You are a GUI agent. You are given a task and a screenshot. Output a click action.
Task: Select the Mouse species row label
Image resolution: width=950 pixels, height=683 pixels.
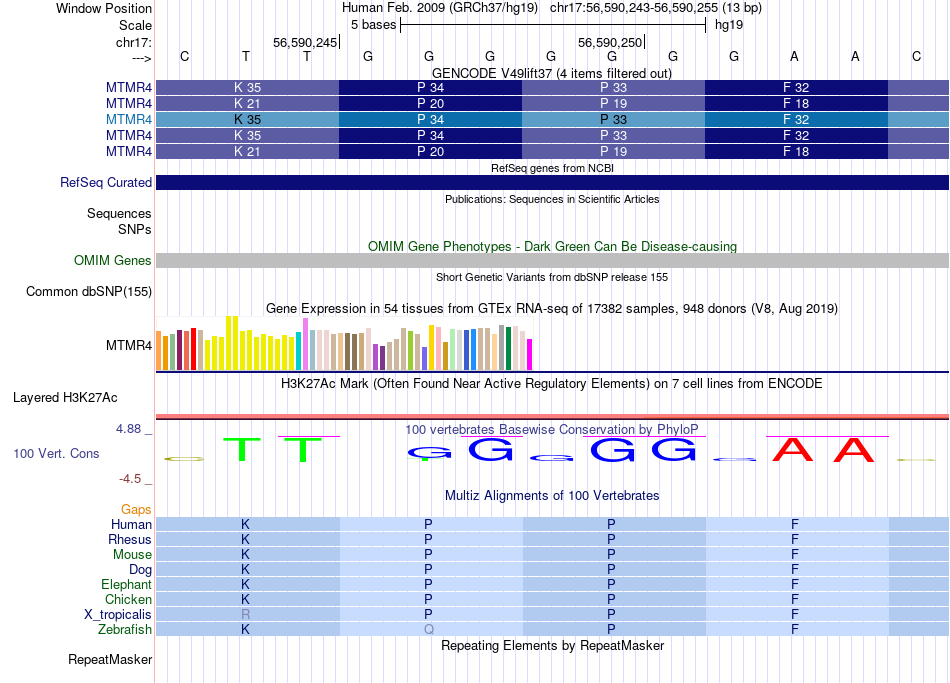point(132,555)
